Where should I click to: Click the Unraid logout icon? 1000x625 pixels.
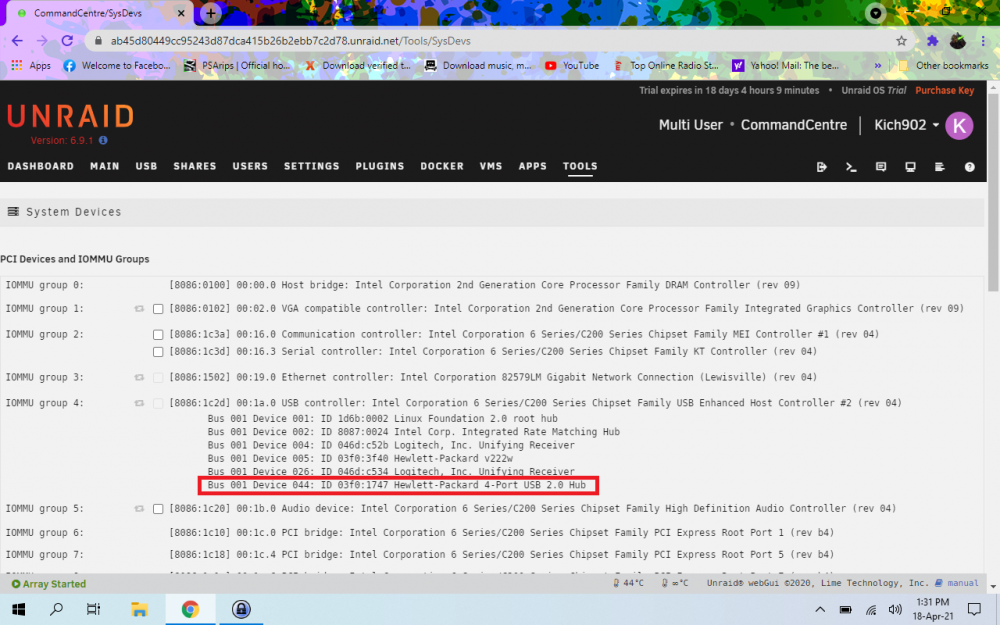[x=821, y=166]
